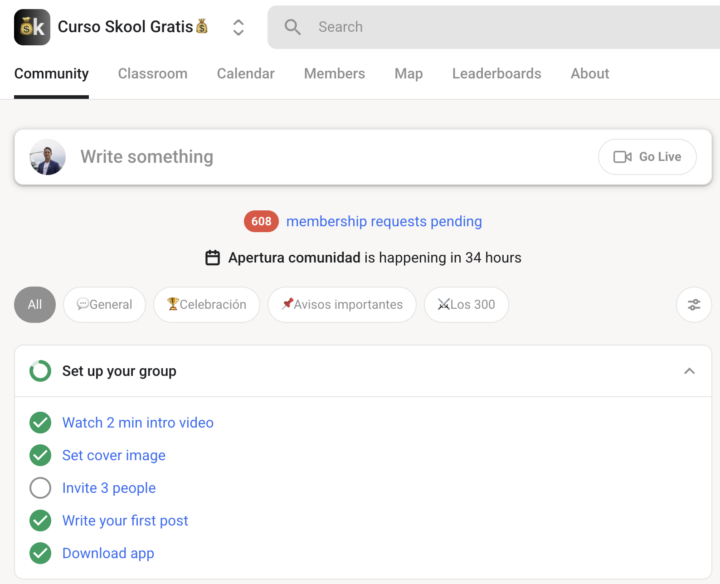720x584 pixels.
Task: Switch to the Classroom tab
Action: pyautogui.click(x=152, y=73)
